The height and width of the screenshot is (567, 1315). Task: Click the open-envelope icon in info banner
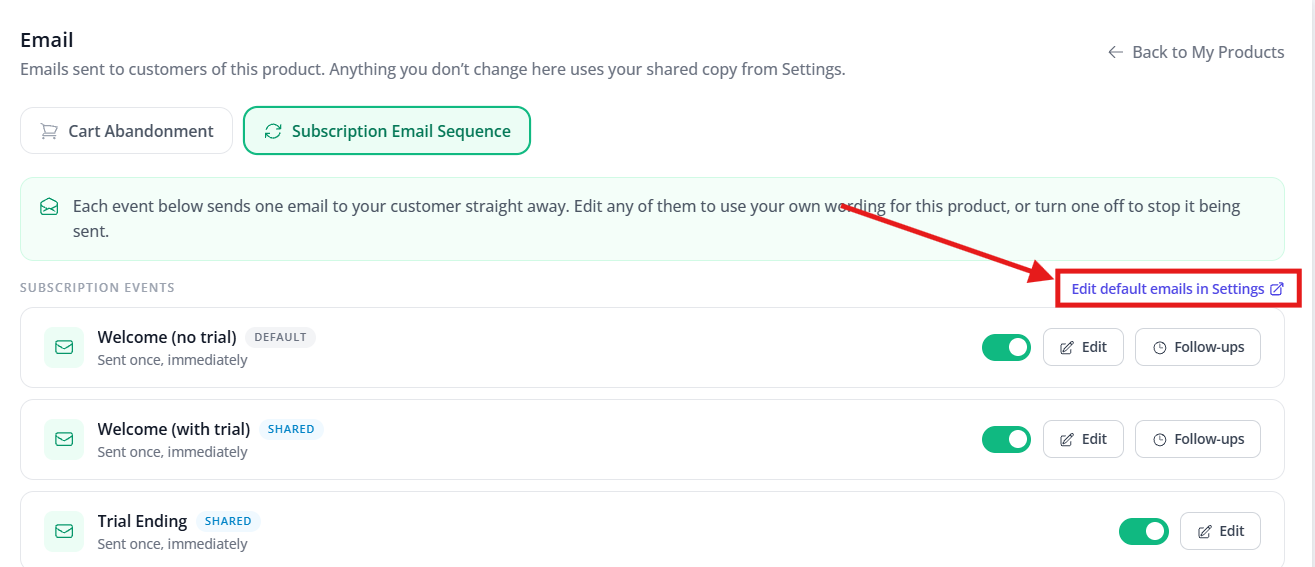[x=49, y=207]
